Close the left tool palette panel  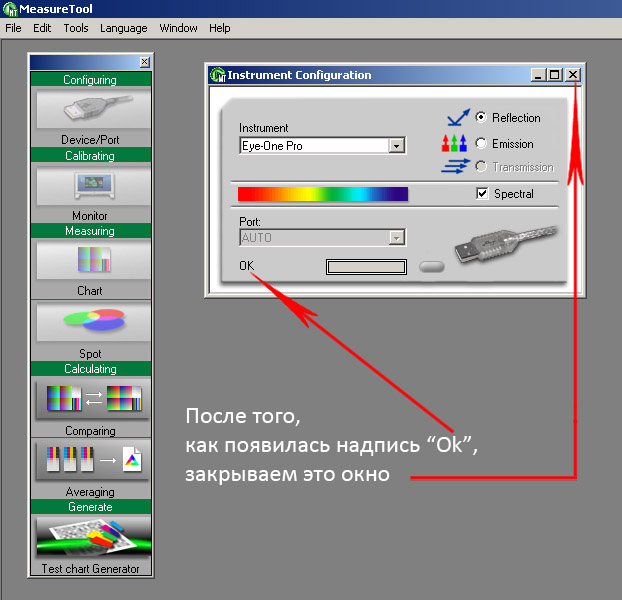tap(145, 62)
